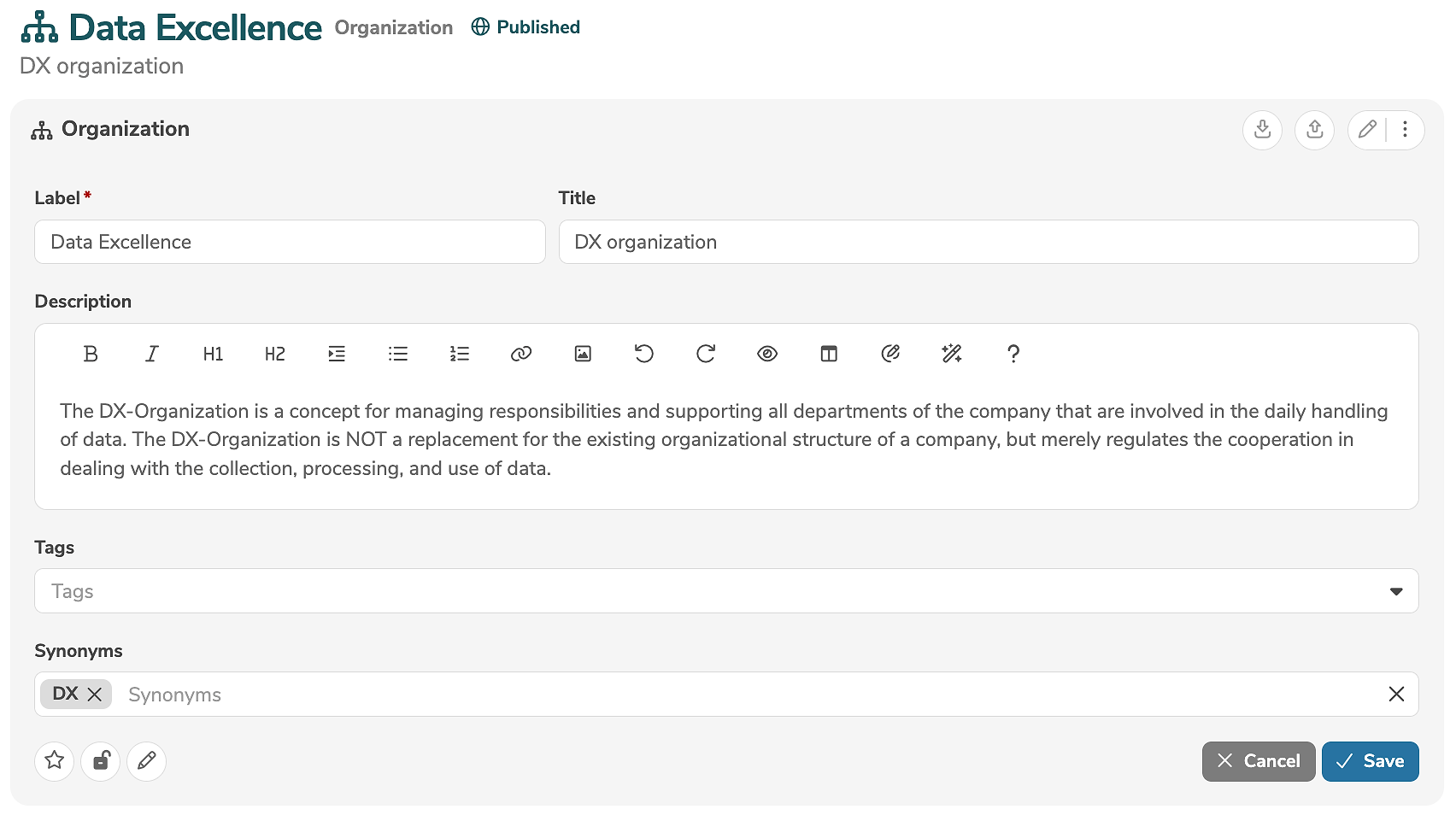Apply italic formatting in description toolbar
The image size is (1456, 815).
click(x=152, y=354)
